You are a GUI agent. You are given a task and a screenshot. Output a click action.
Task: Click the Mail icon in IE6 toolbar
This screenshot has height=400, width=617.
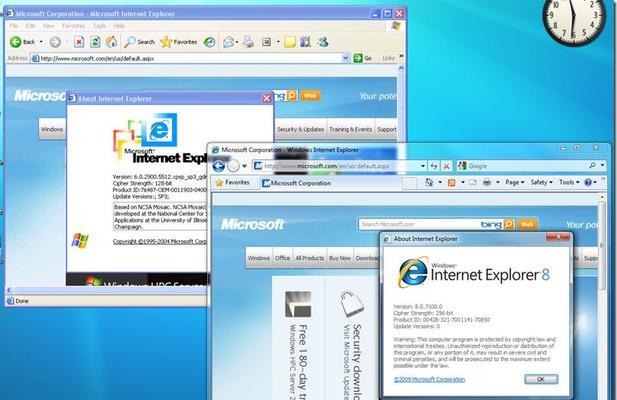(228, 42)
